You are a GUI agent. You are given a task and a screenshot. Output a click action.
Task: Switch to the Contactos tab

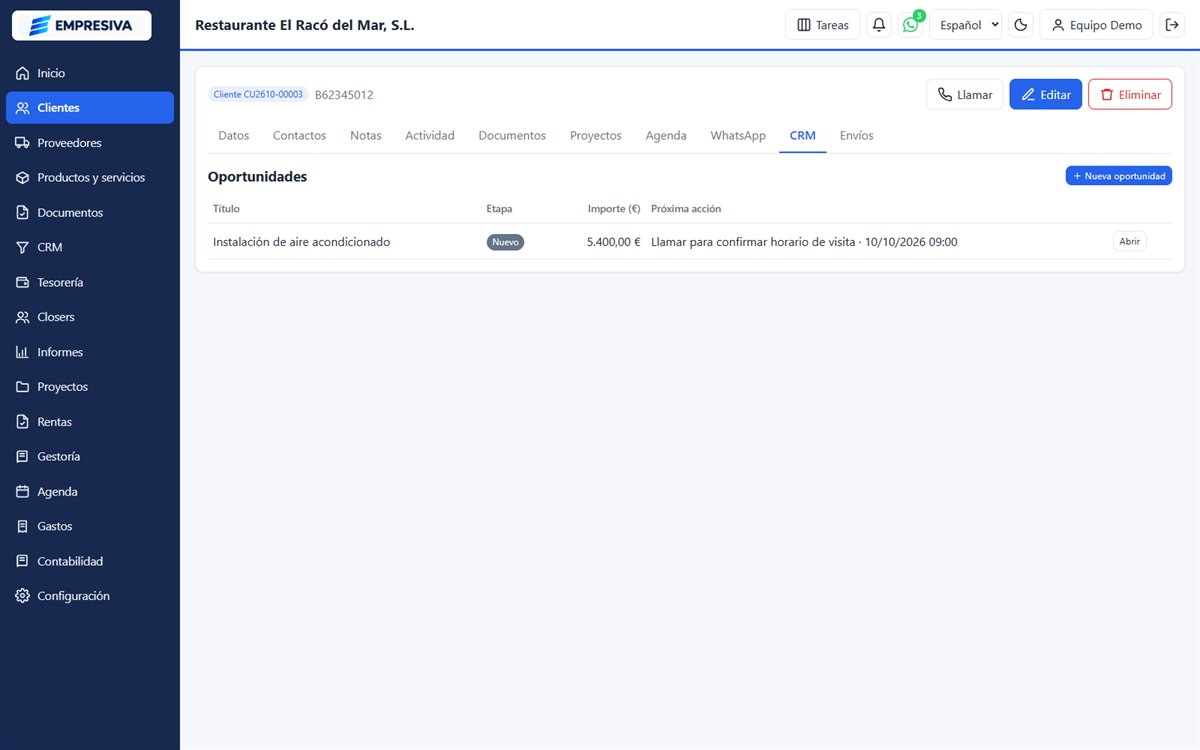[x=300, y=136]
